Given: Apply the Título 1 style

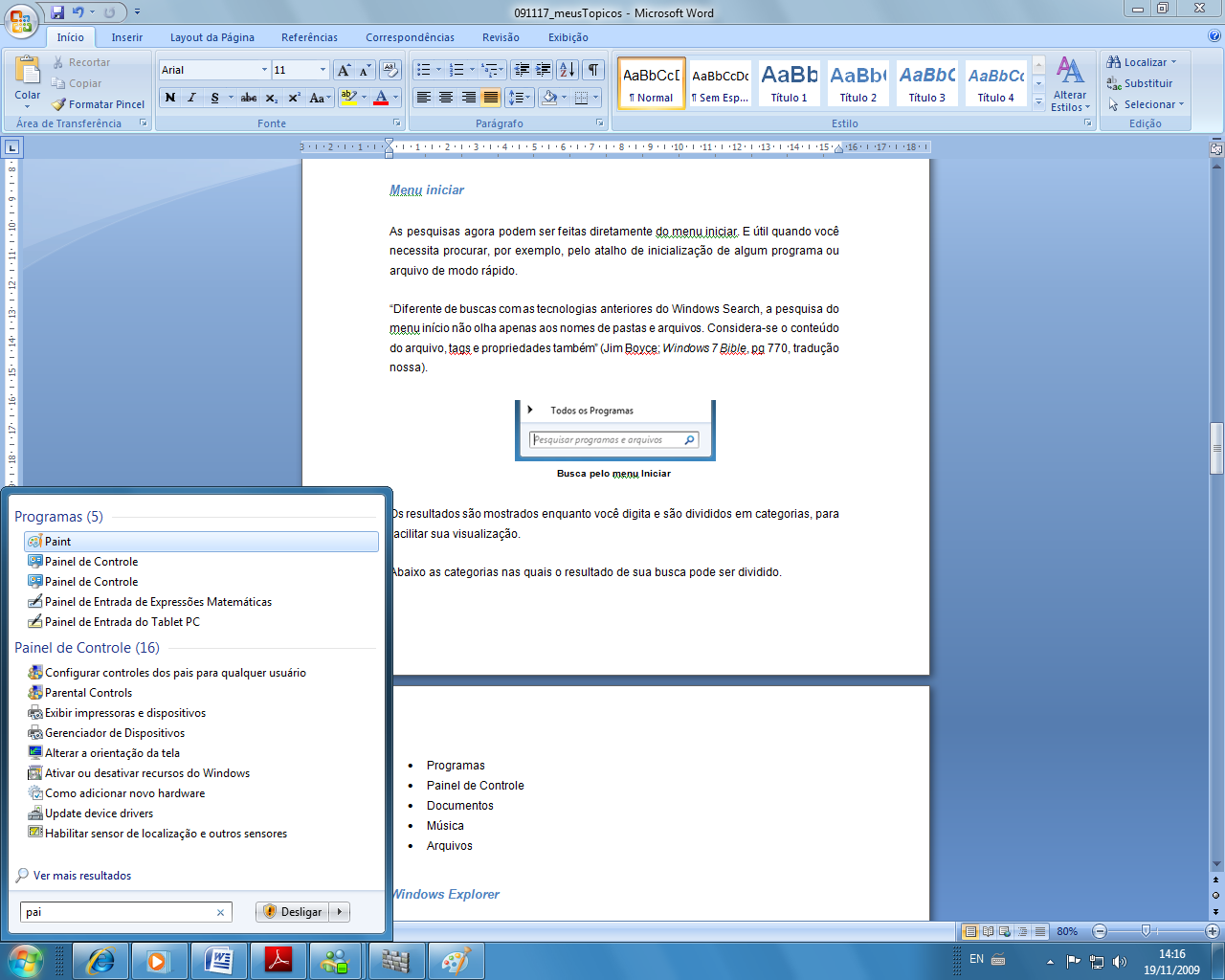Looking at the screenshot, I should coord(790,82).
